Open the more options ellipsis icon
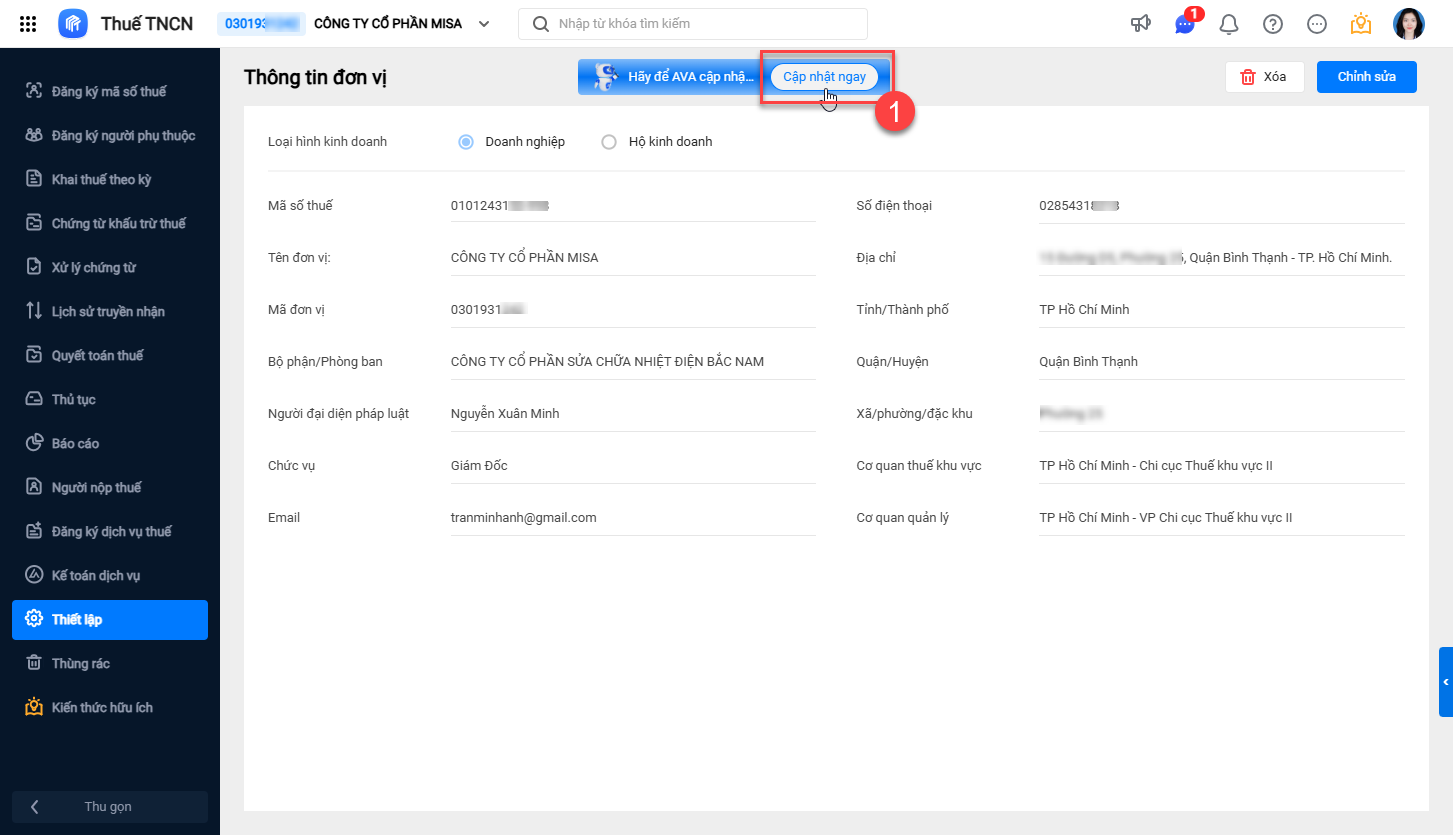 point(1317,24)
